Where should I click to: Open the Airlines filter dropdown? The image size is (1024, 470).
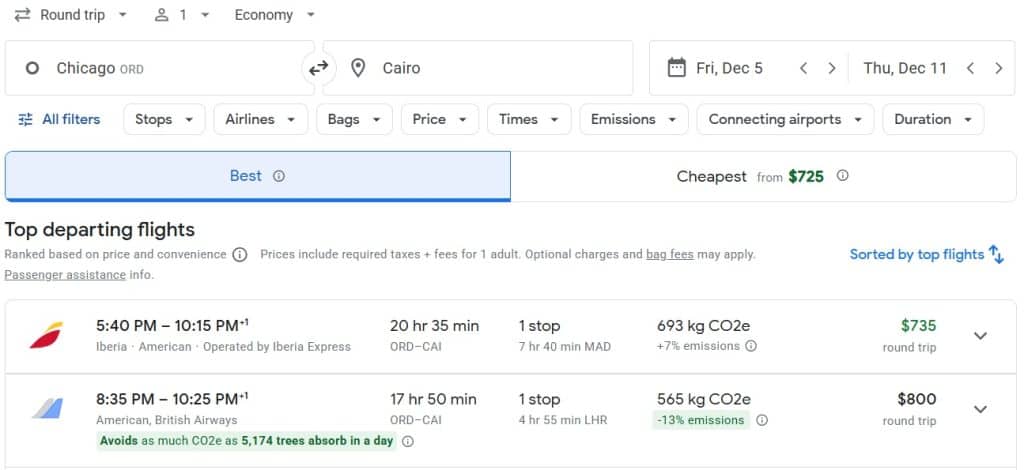pos(261,119)
